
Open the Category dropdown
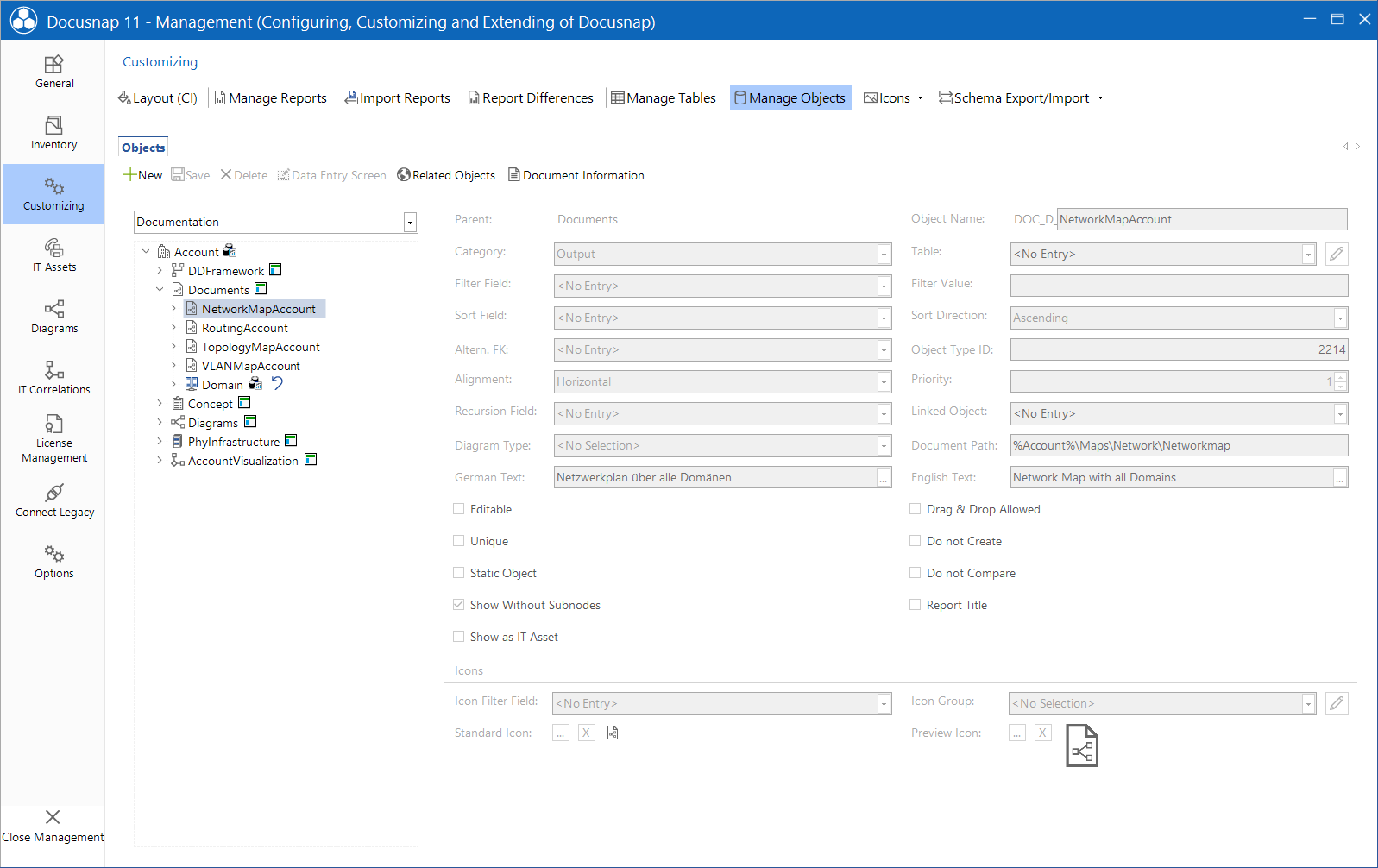point(884,255)
